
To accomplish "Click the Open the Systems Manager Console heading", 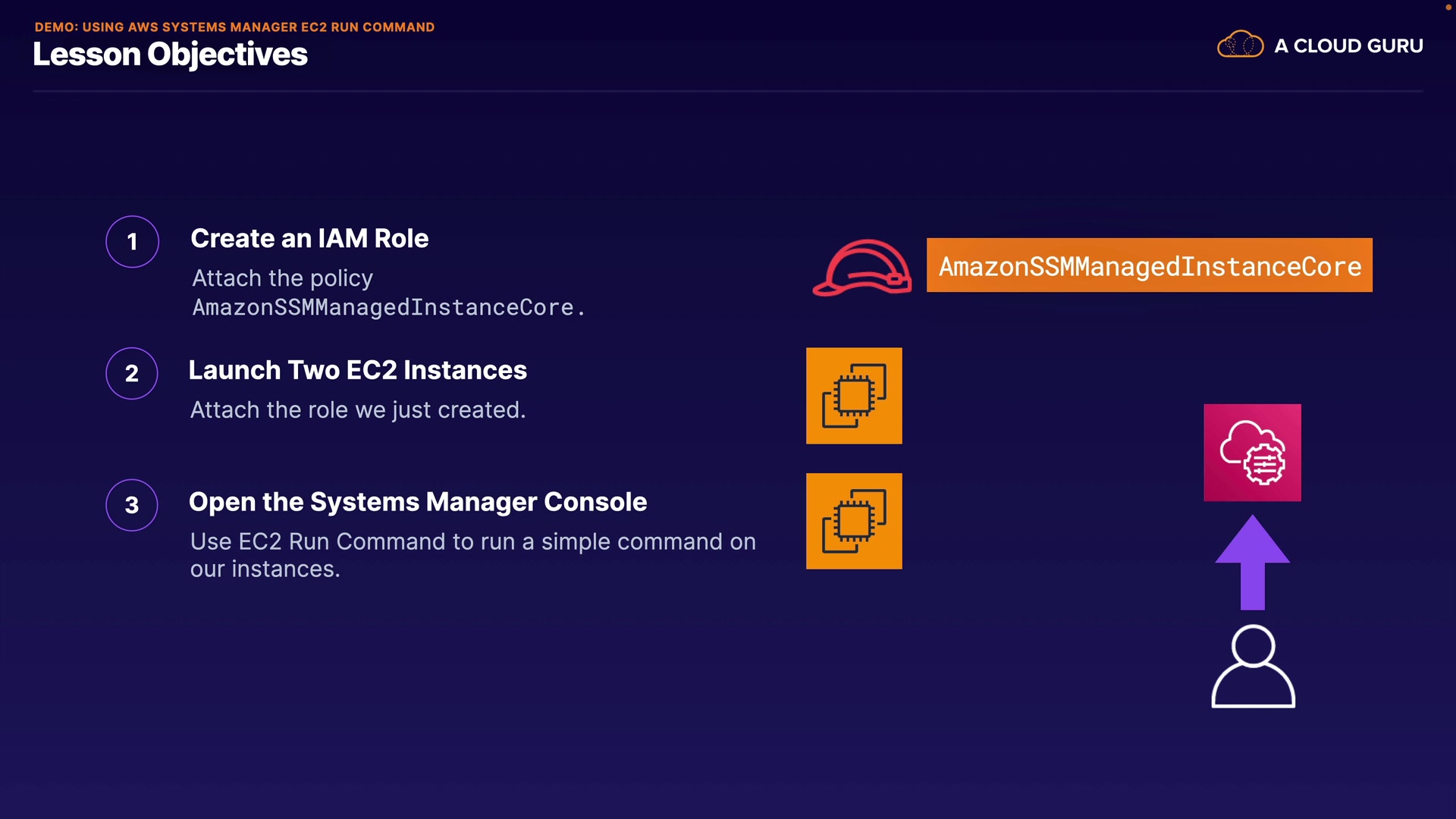I will click(418, 502).
